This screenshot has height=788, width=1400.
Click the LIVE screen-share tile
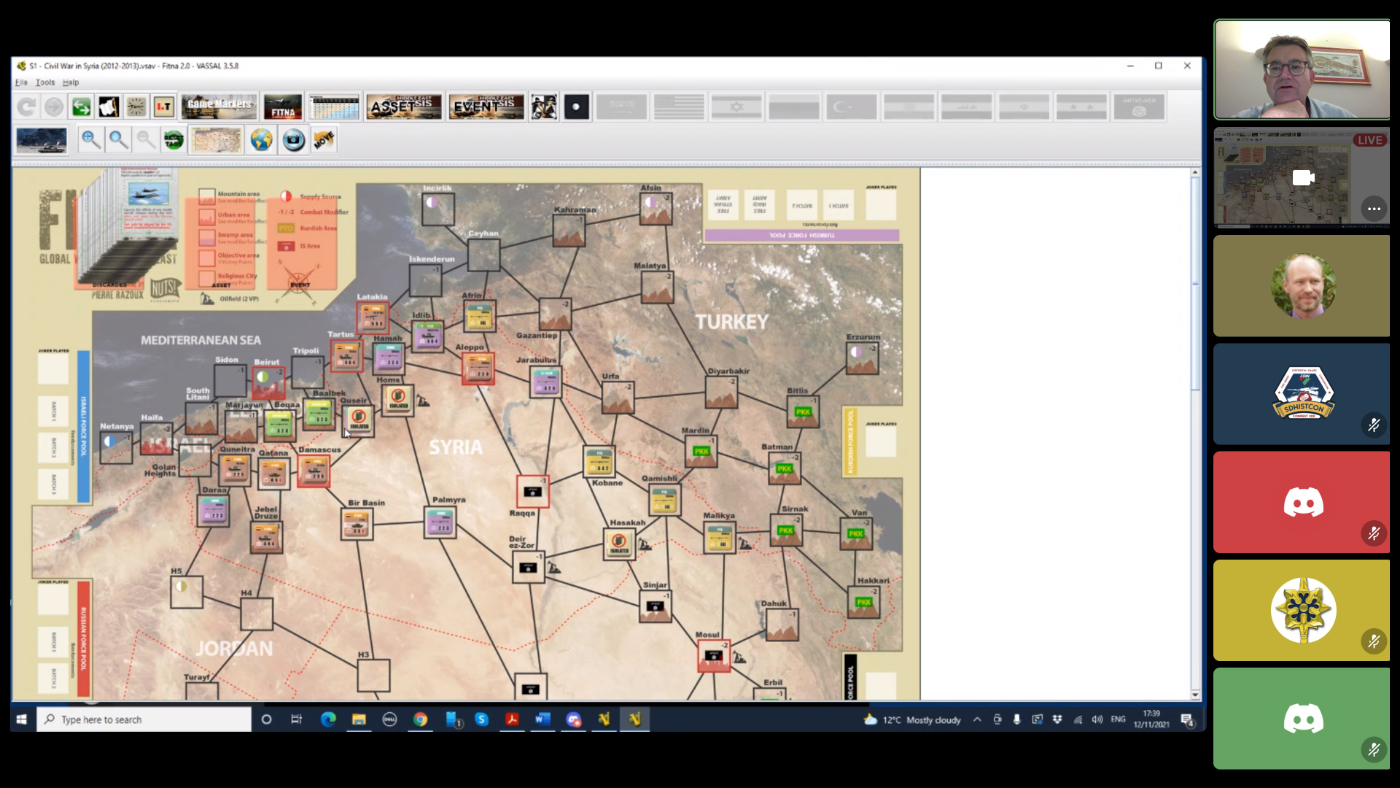1301,177
